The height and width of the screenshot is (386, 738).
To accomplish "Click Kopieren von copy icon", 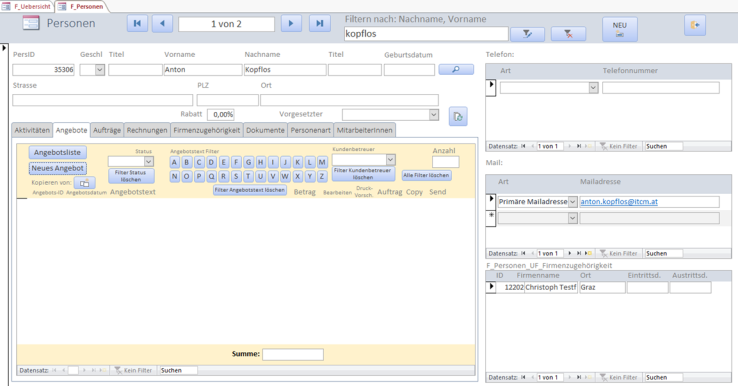I will pyautogui.click(x=85, y=183).
